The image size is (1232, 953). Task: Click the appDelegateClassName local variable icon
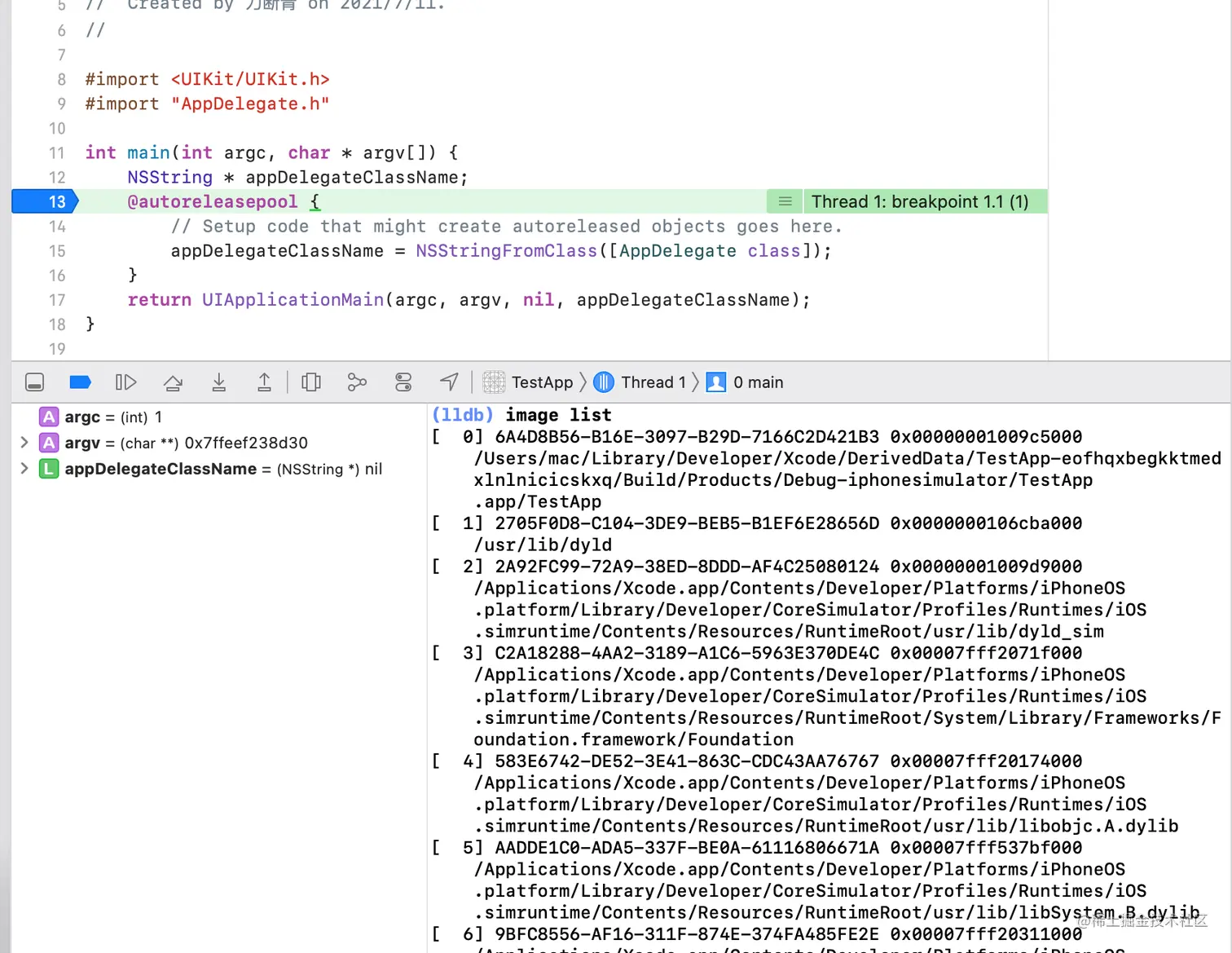coord(49,469)
